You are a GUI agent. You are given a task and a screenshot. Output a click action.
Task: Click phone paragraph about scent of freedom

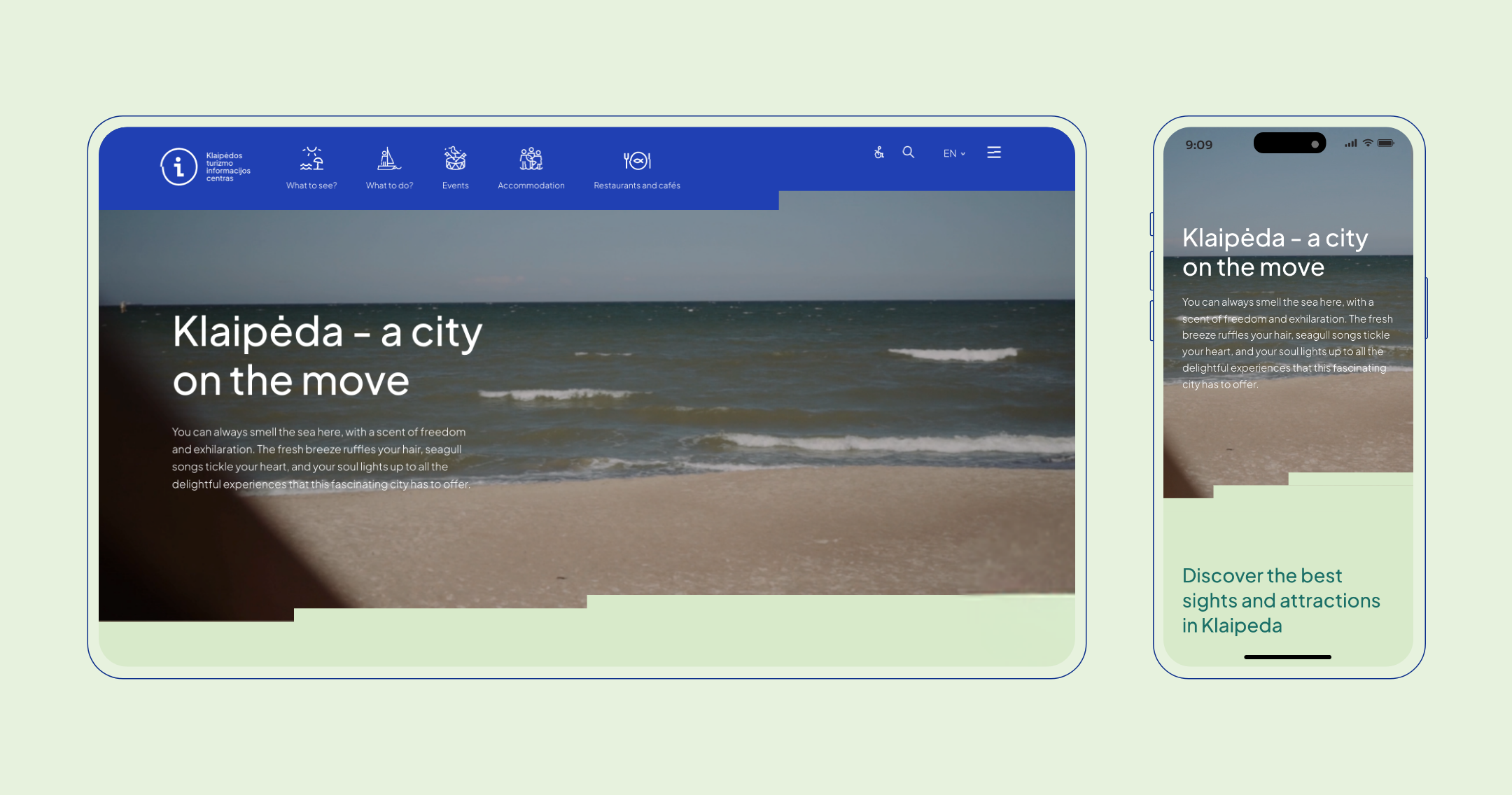pos(1287,343)
